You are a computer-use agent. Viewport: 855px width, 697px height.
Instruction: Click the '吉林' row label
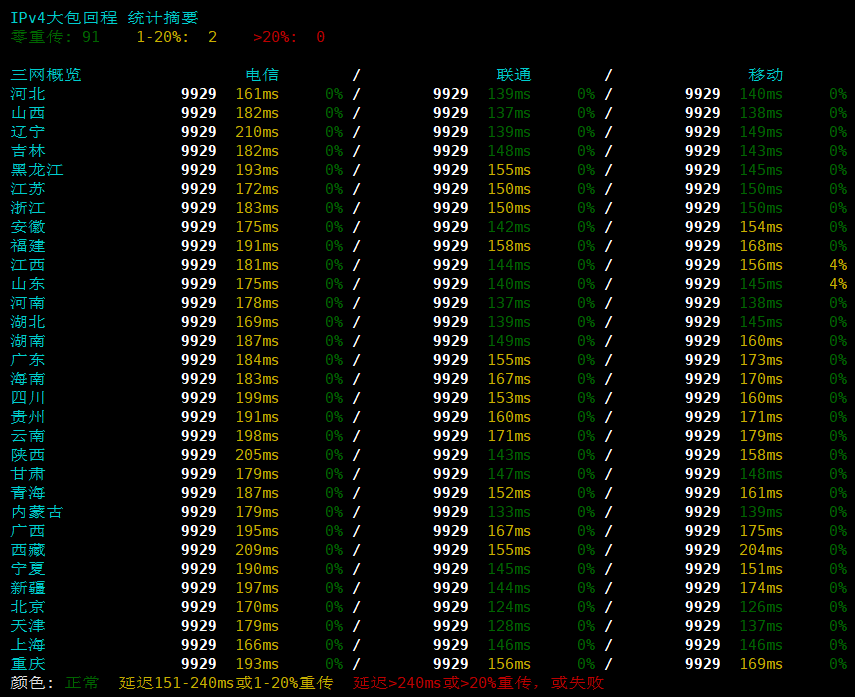click(28, 151)
